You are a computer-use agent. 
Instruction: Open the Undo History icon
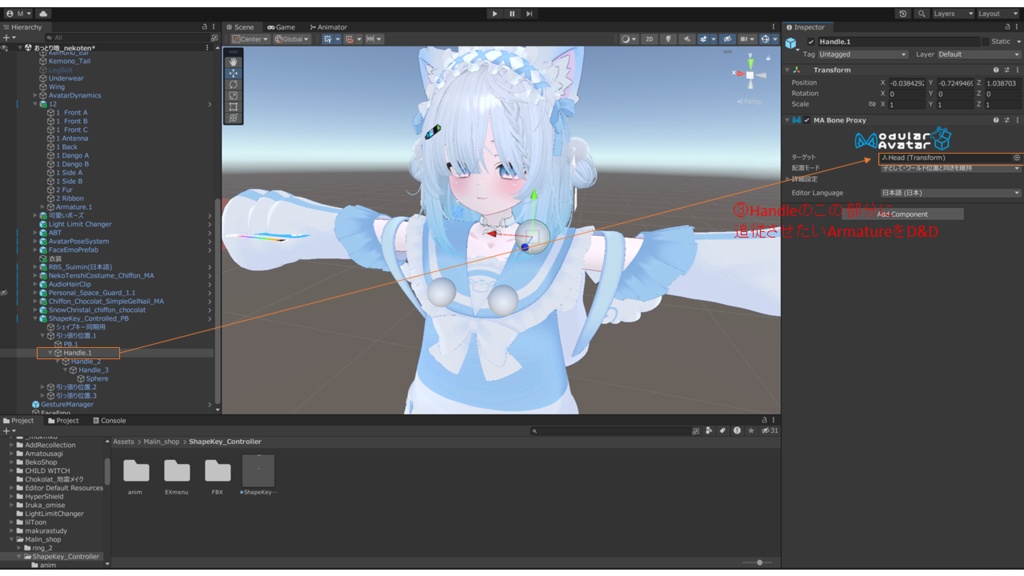point(903,14)
